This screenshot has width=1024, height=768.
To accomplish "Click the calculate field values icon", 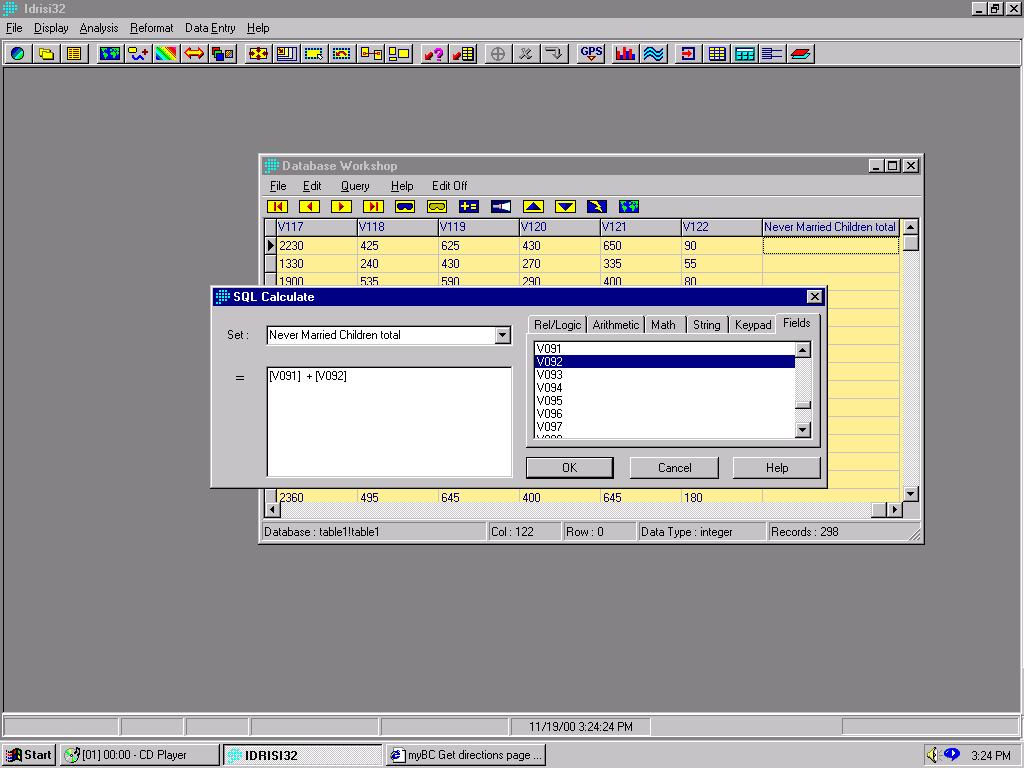I will (469, 206).
